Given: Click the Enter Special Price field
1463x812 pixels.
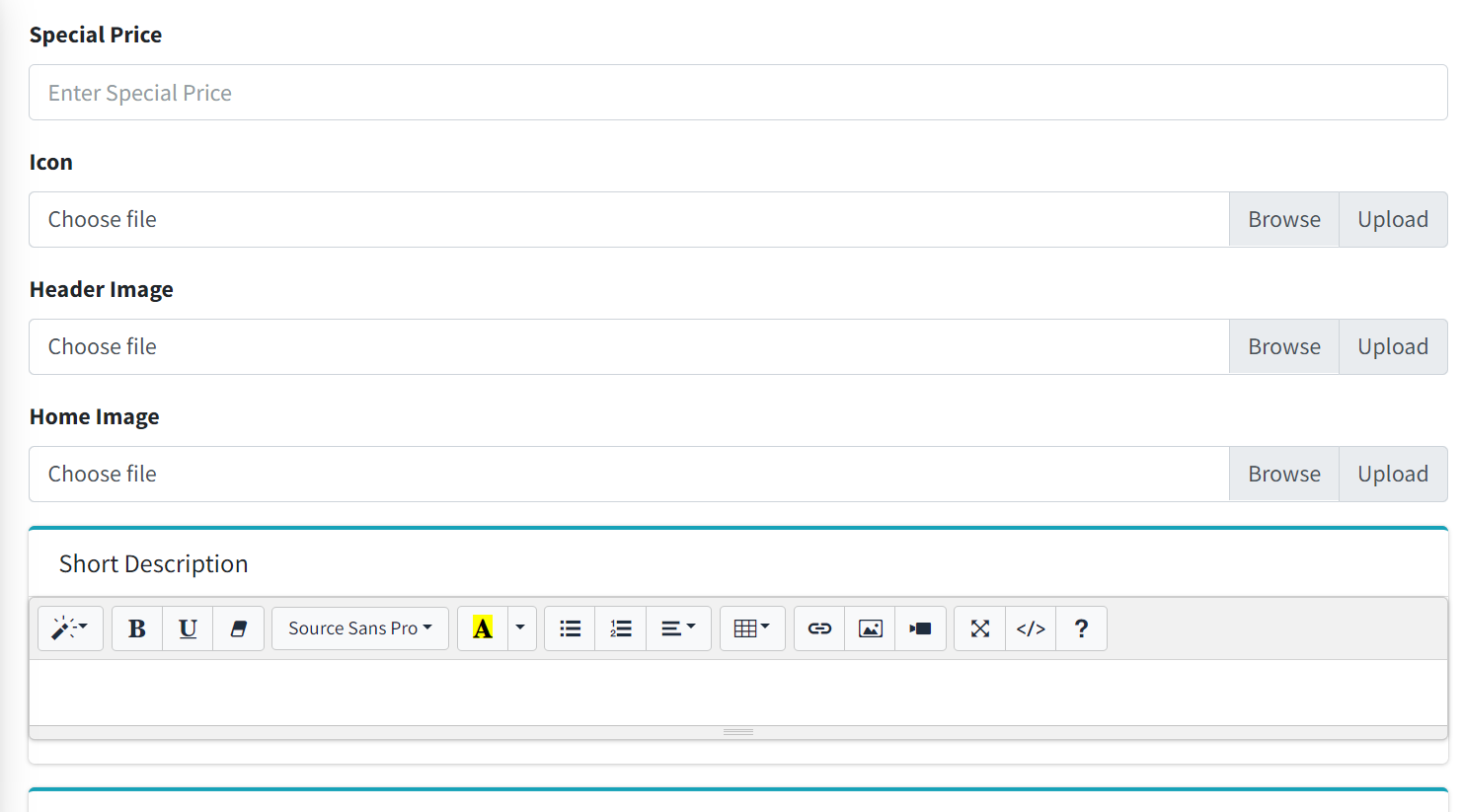Looking at the screenshot, I should [737, 93].
